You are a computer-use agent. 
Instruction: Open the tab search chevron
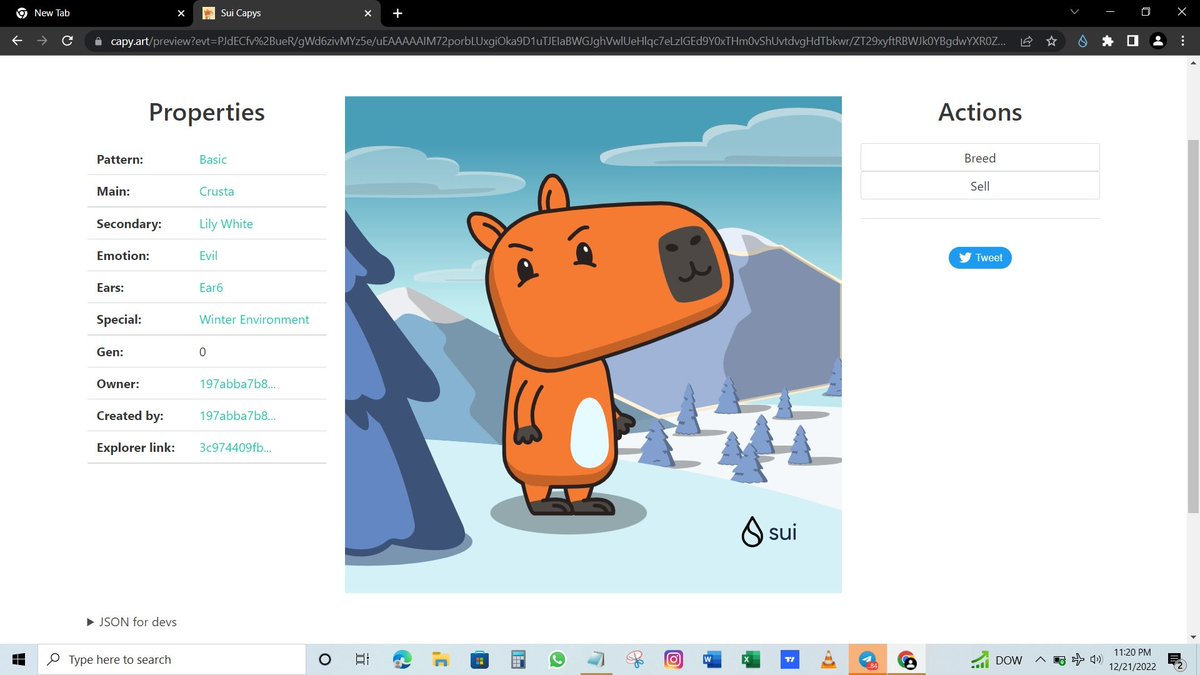tap(1075, 12)
